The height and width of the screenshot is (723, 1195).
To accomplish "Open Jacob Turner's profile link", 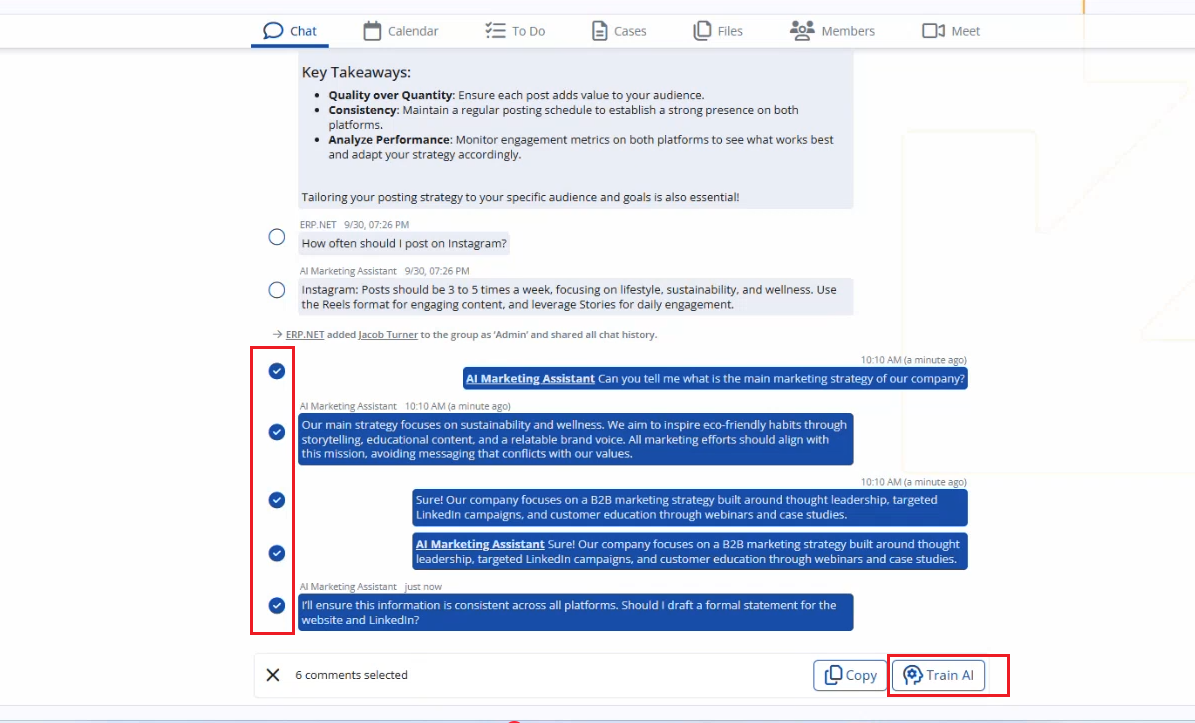I will (388, 335).
